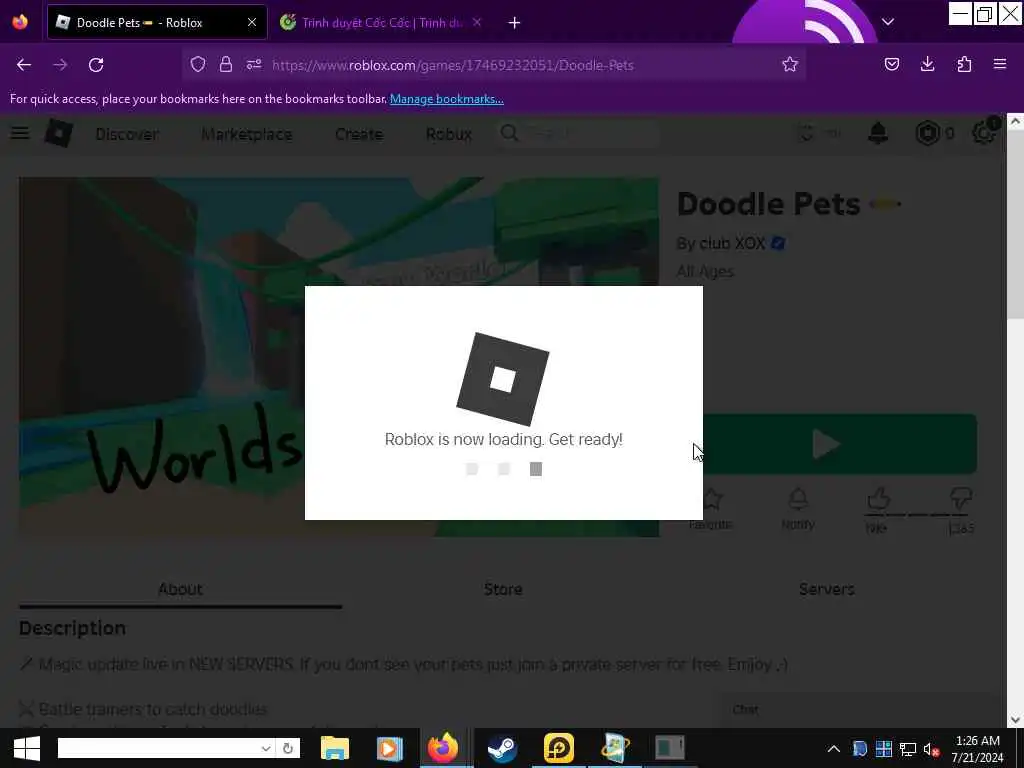Click the Roblox logo home icon
The image size is (1024, 768).
59,133
